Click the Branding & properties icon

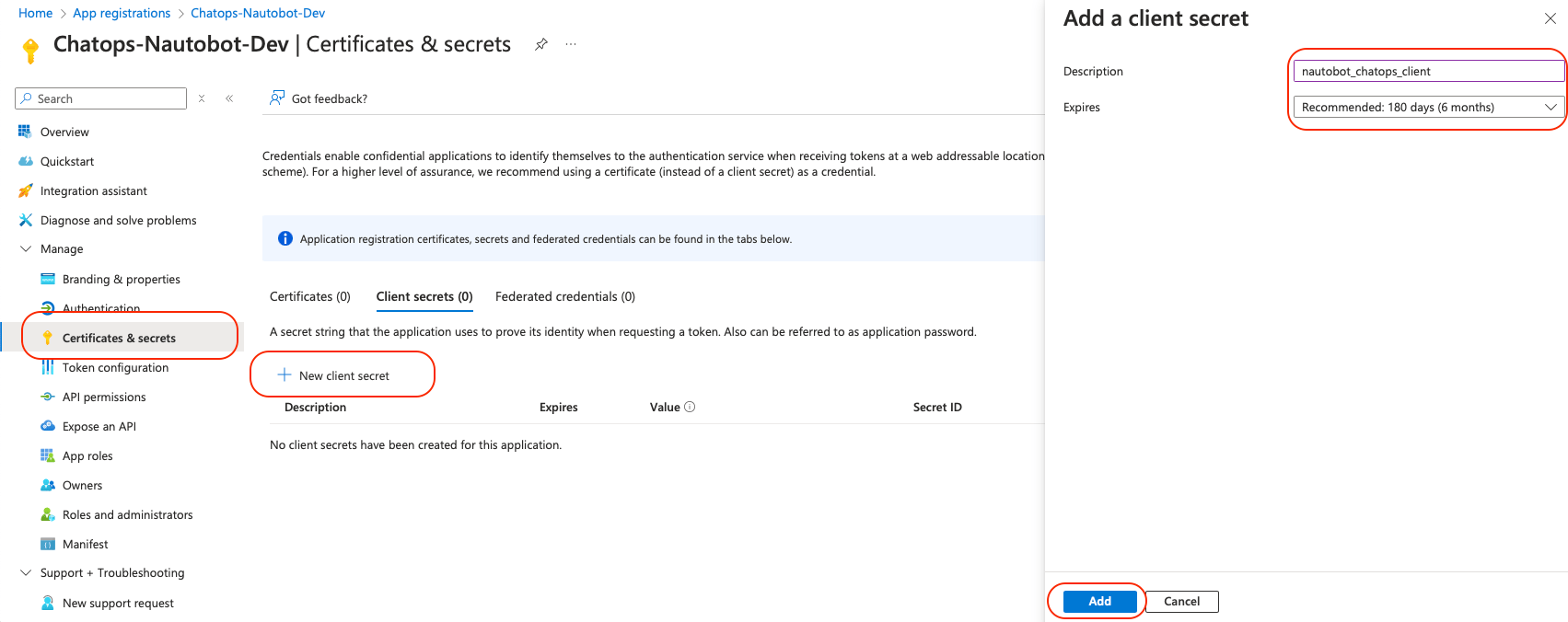[48, 279]
